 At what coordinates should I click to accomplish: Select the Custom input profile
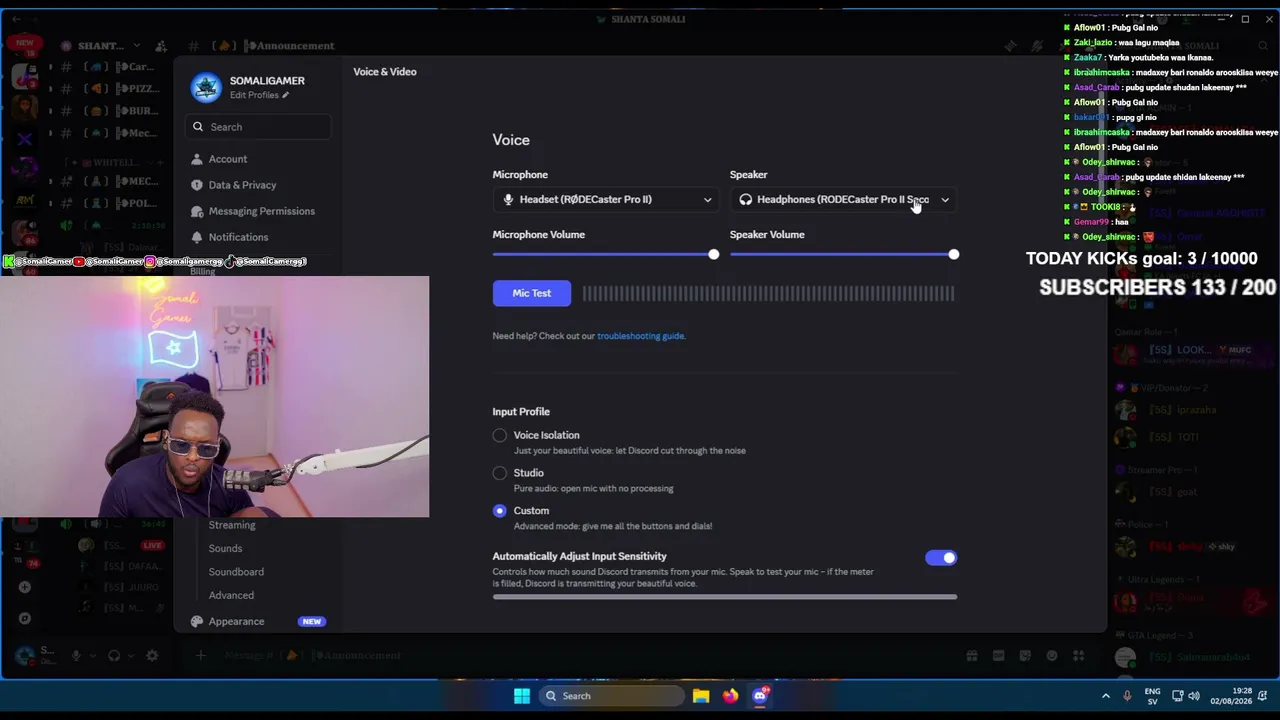[500, 511]
